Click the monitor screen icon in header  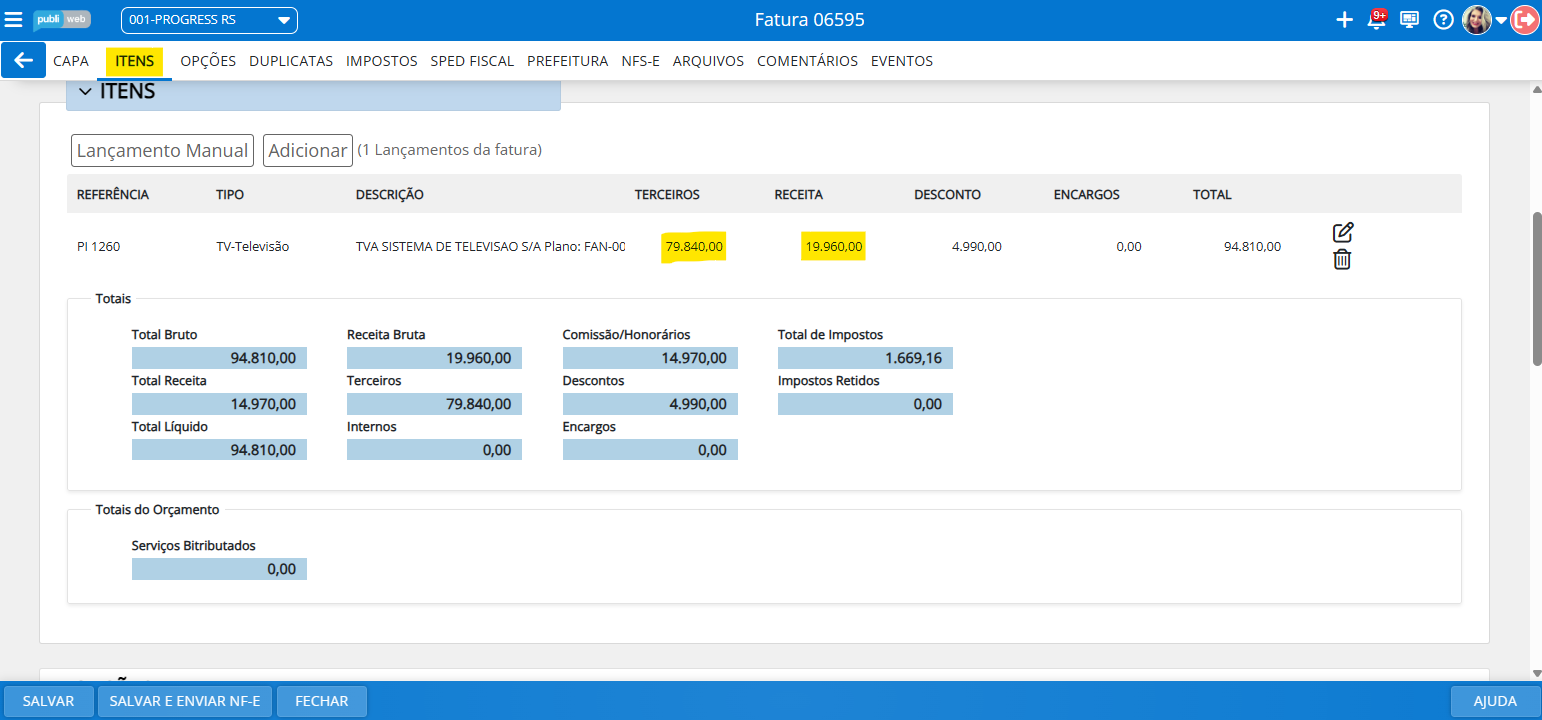[x=1410, y=20]
